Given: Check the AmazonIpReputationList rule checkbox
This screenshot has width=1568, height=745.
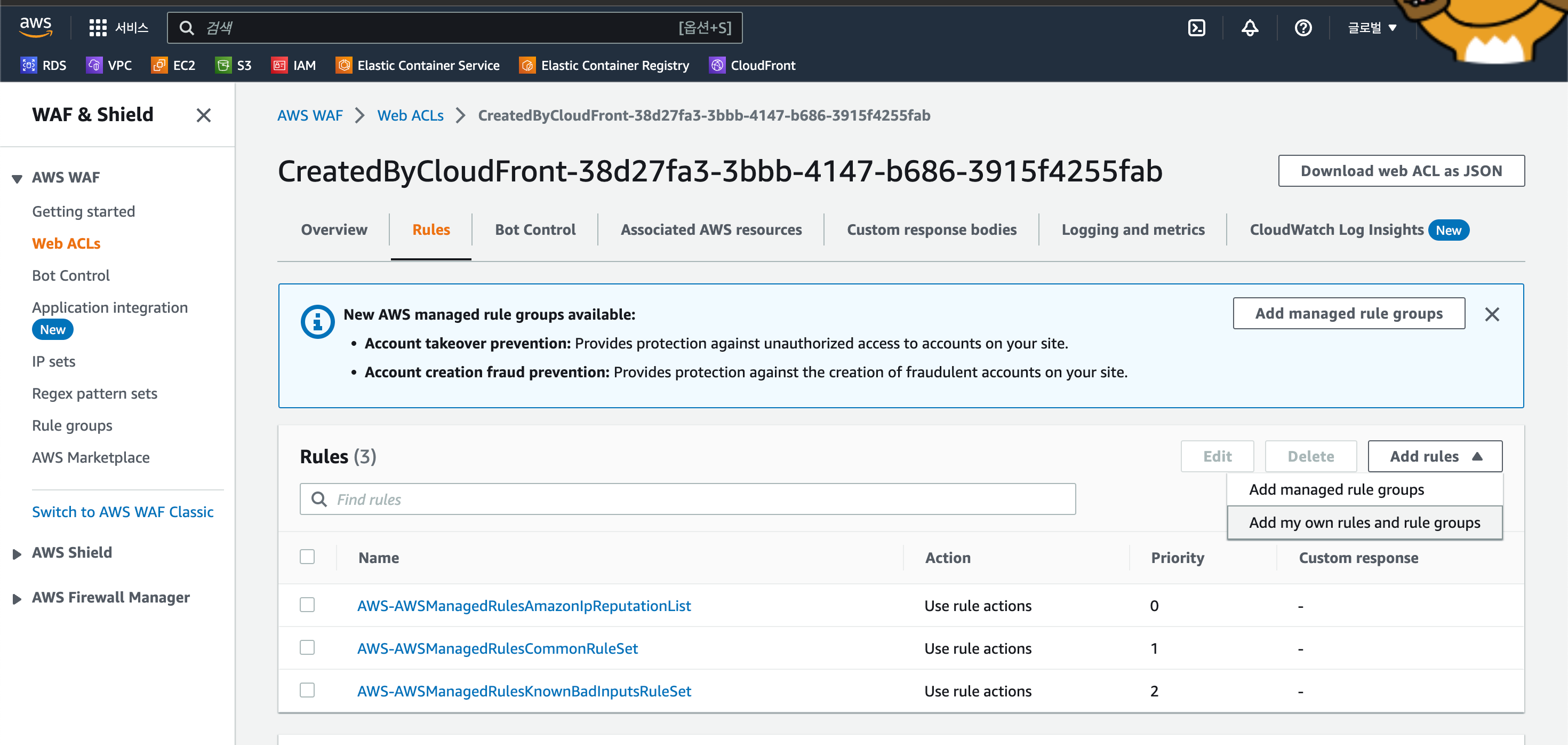Looking at the screenshot, I should pyautogui.click(x=307, y=605).
